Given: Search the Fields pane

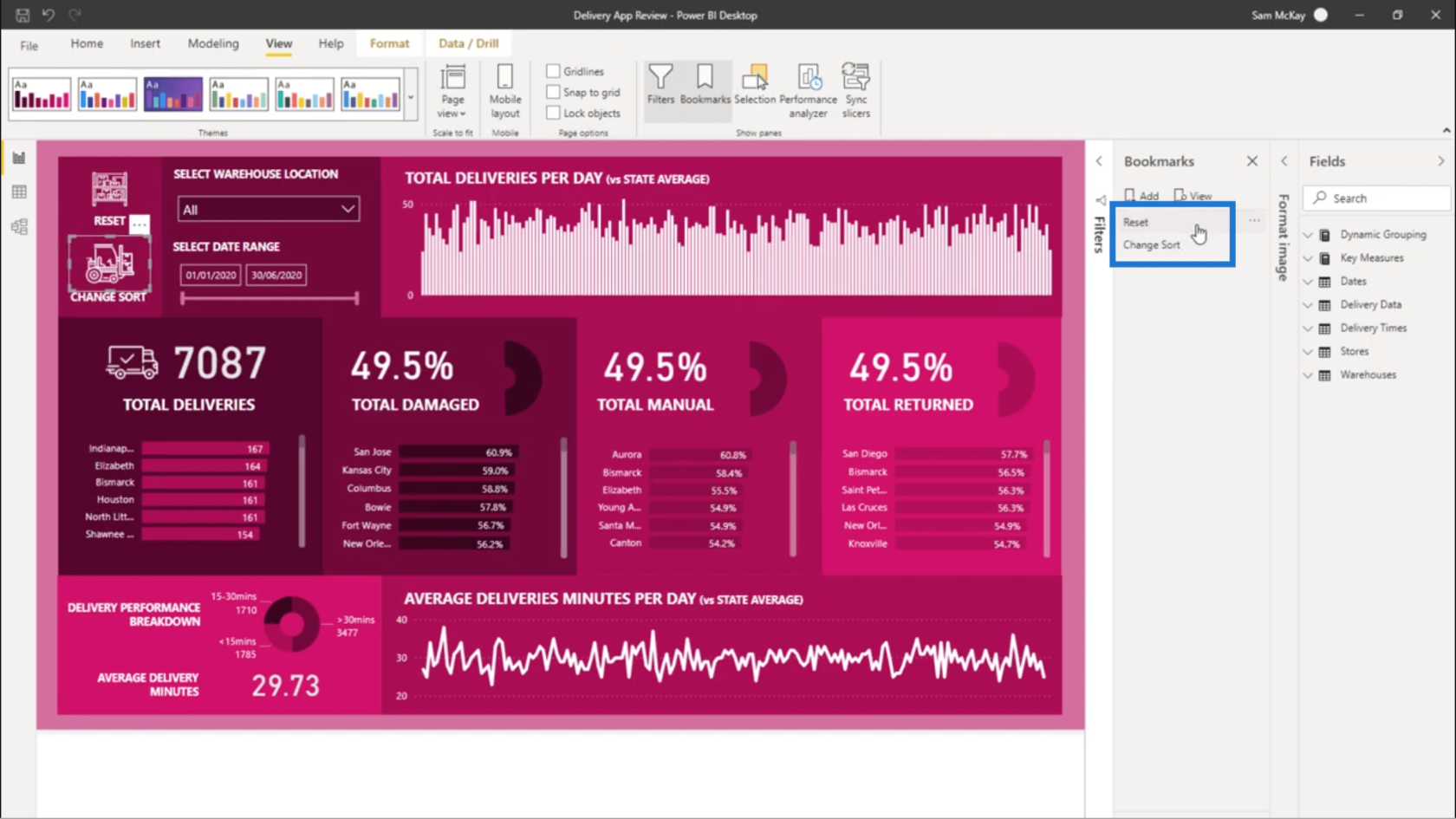Looking at the screenshot, I should 1377,198.
